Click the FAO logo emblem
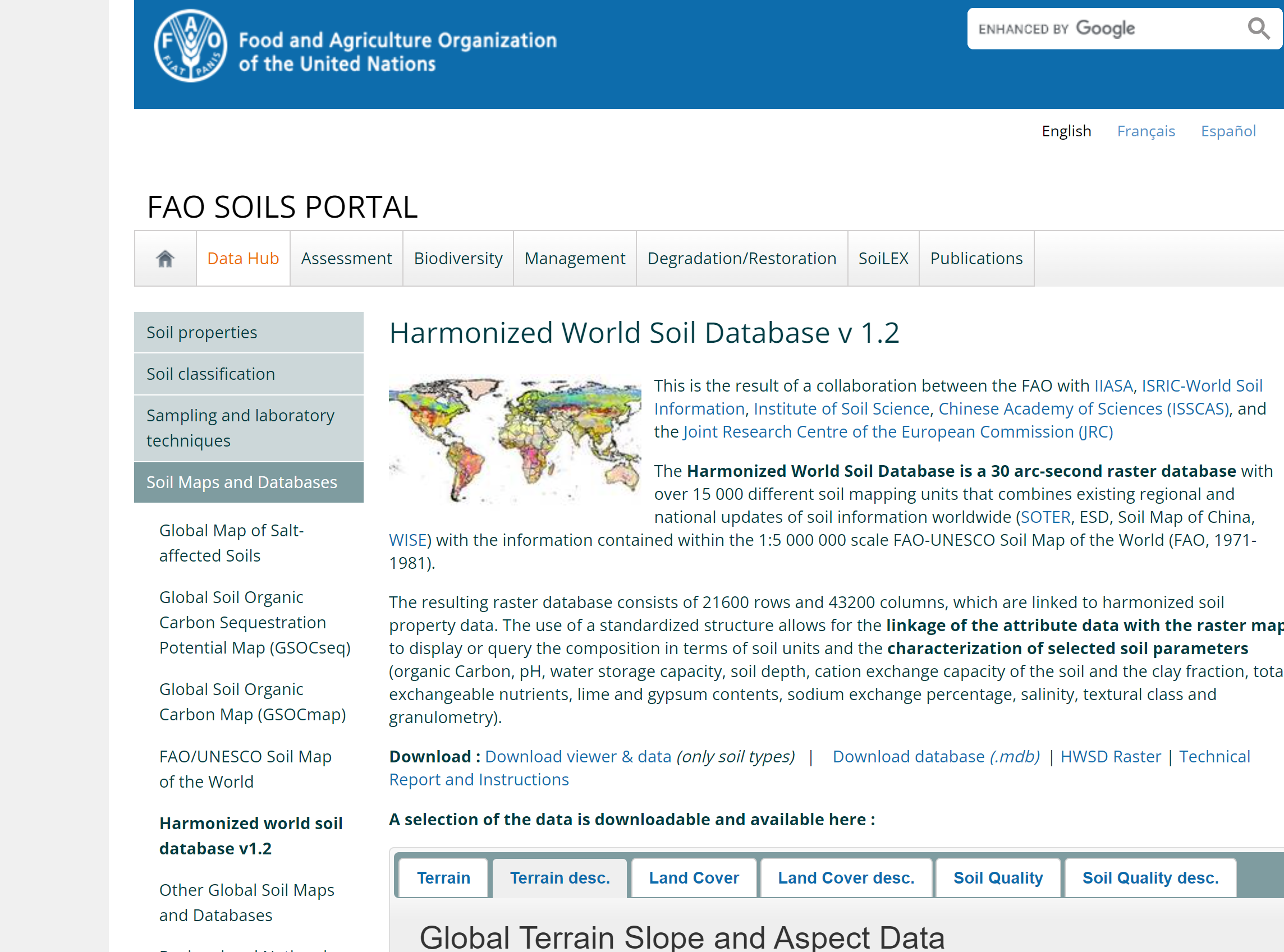 tap(190, 46)
